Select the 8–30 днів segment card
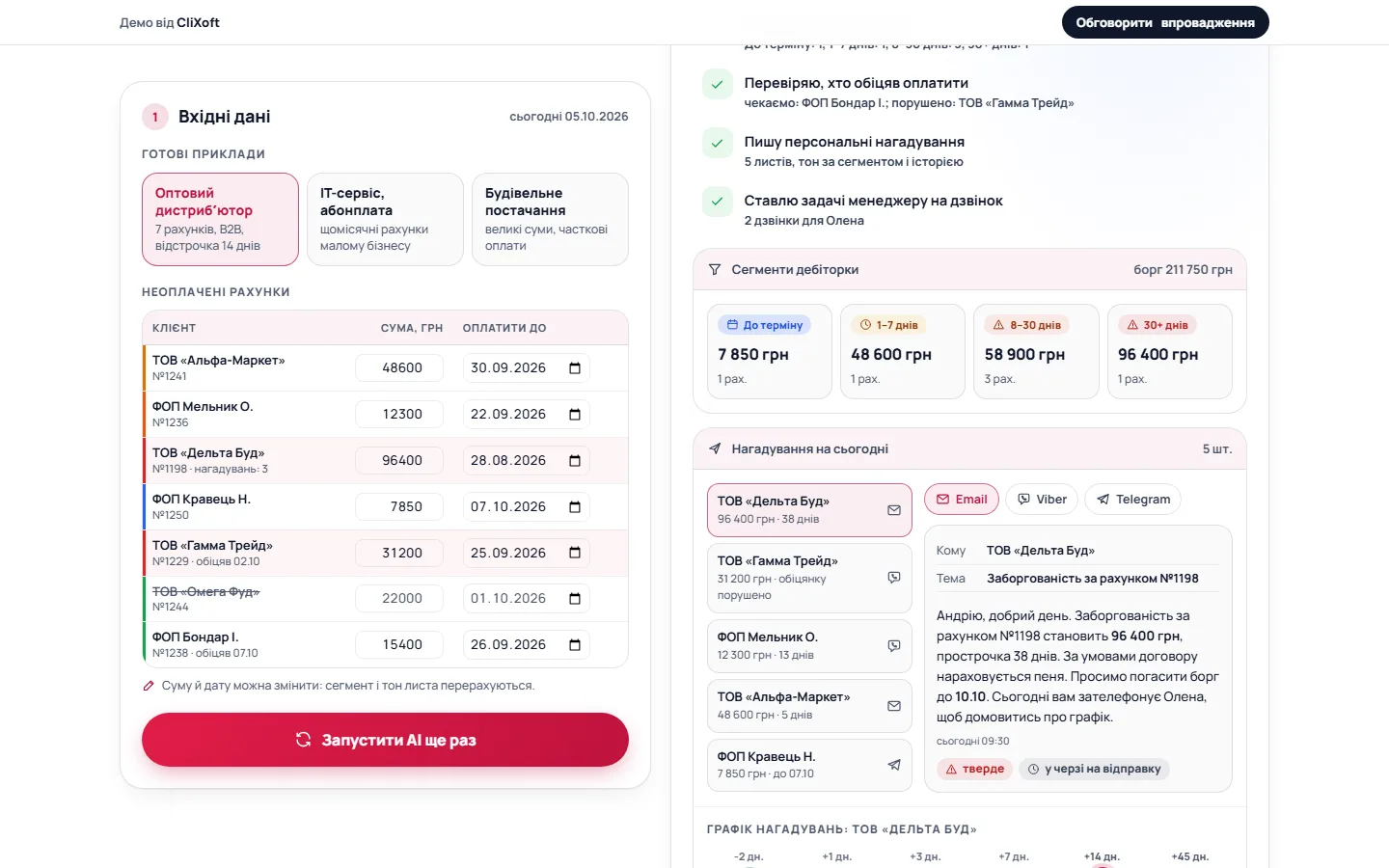The height and width of the screenshot is (868, 1389). tap(1036, 351)
